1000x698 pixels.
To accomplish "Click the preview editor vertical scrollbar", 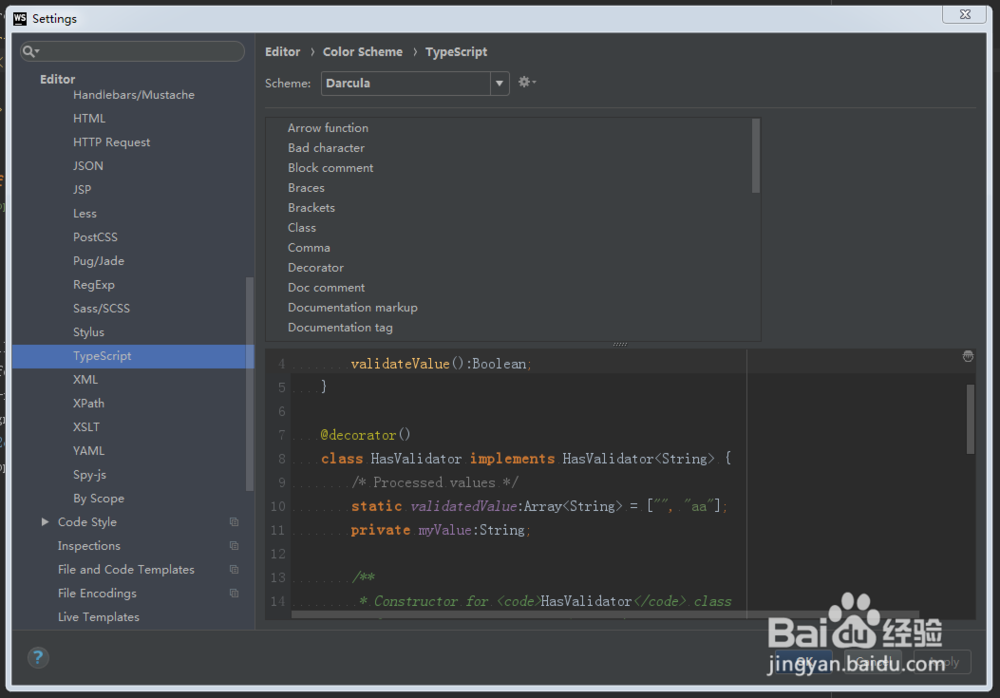I will tap(970, 419).
